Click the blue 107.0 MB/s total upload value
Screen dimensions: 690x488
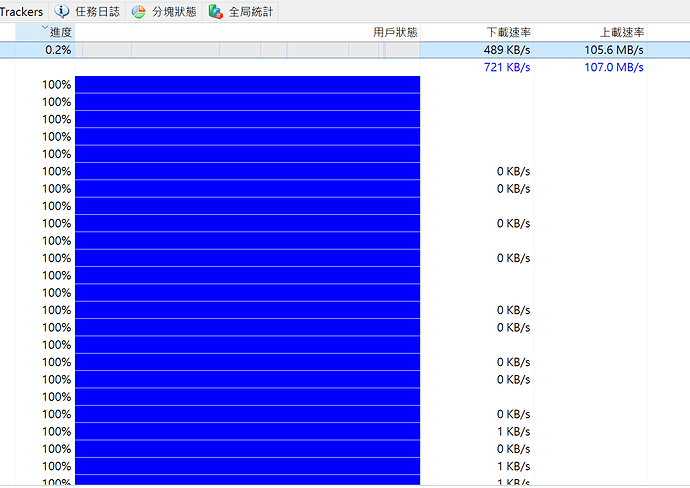pyautogui.click(x=613, y=67)
